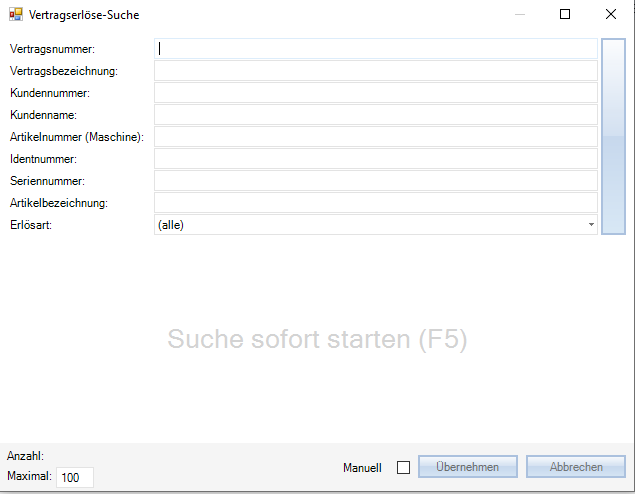Image resolution: width=635 pixels, height=494 pixels.
Task: Select the Kundennummer text box
Action: [x=375, y=93]
